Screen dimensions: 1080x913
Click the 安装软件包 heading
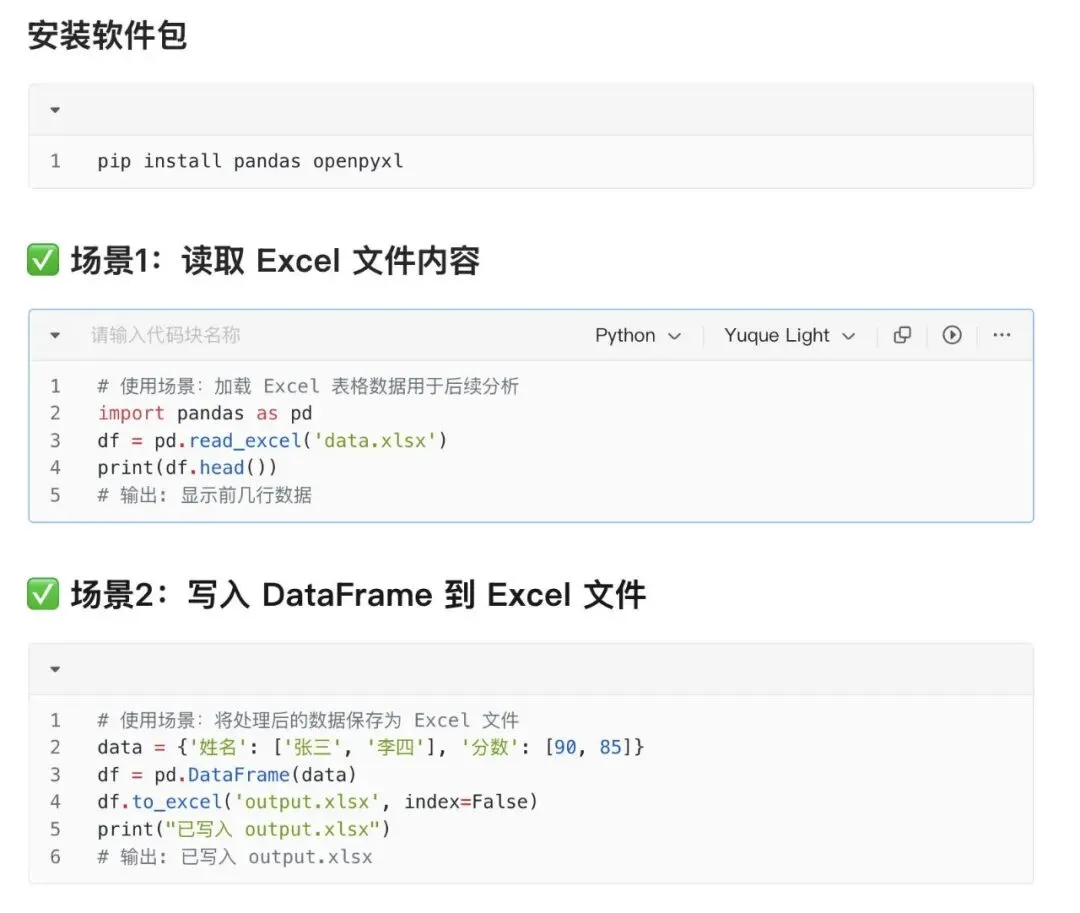107,35
